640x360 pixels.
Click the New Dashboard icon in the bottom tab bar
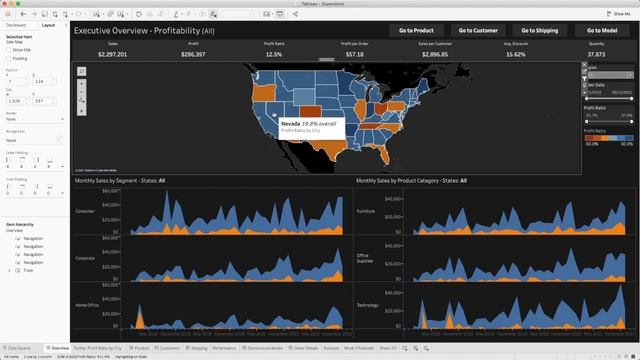click(x=416, y=348)
